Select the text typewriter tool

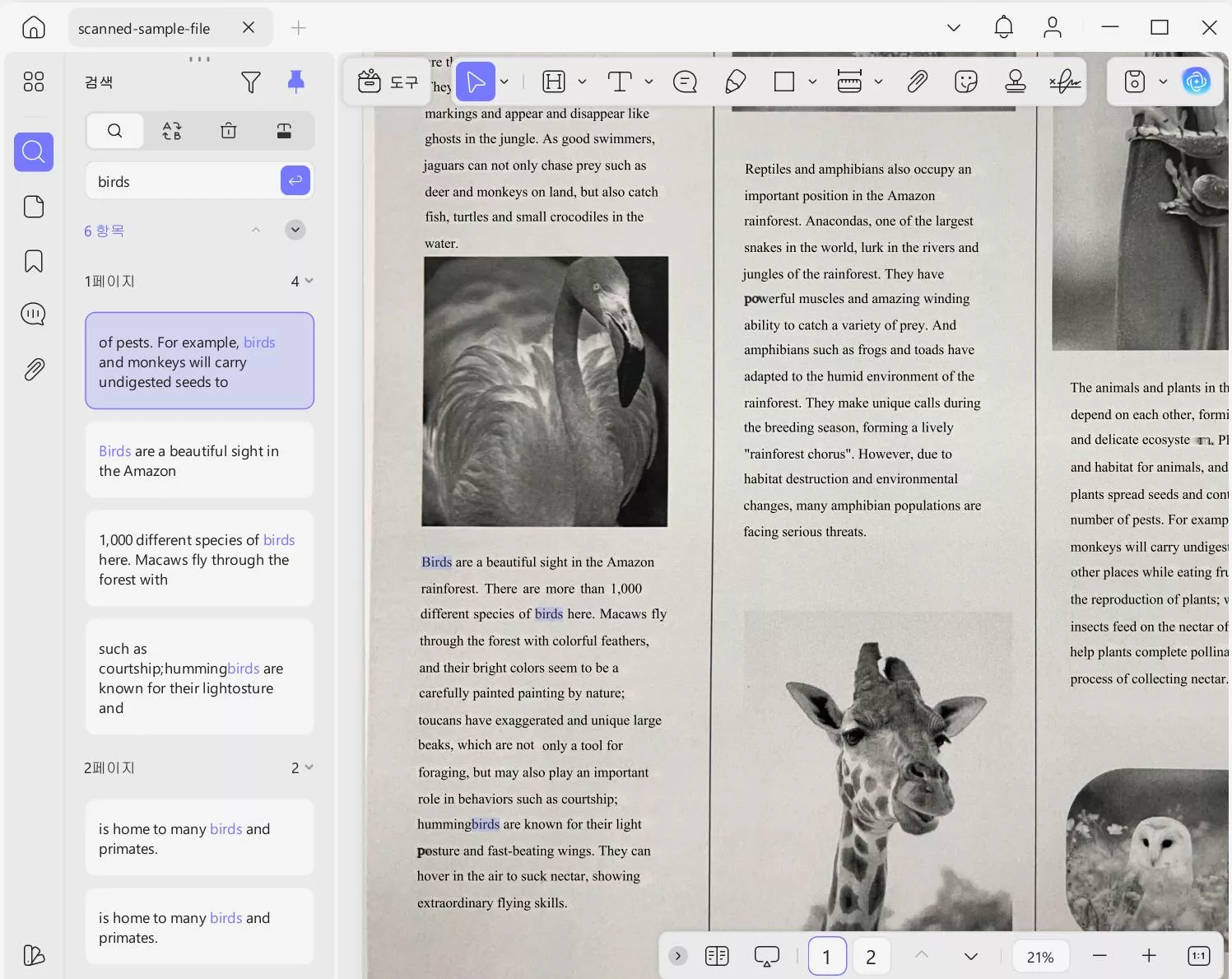point(620,82)
